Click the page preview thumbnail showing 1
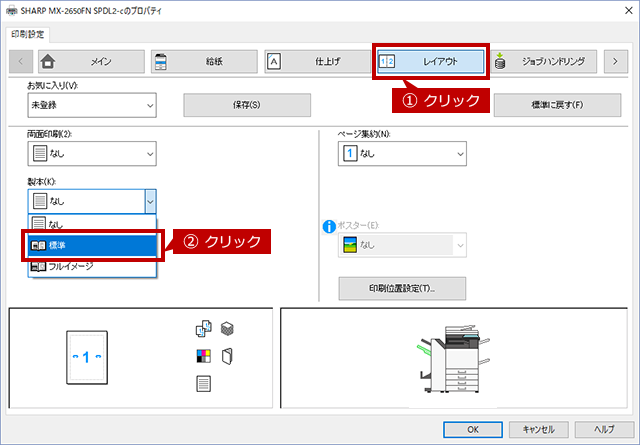Viewport: 640px width, 445px height. click(87, 358)
